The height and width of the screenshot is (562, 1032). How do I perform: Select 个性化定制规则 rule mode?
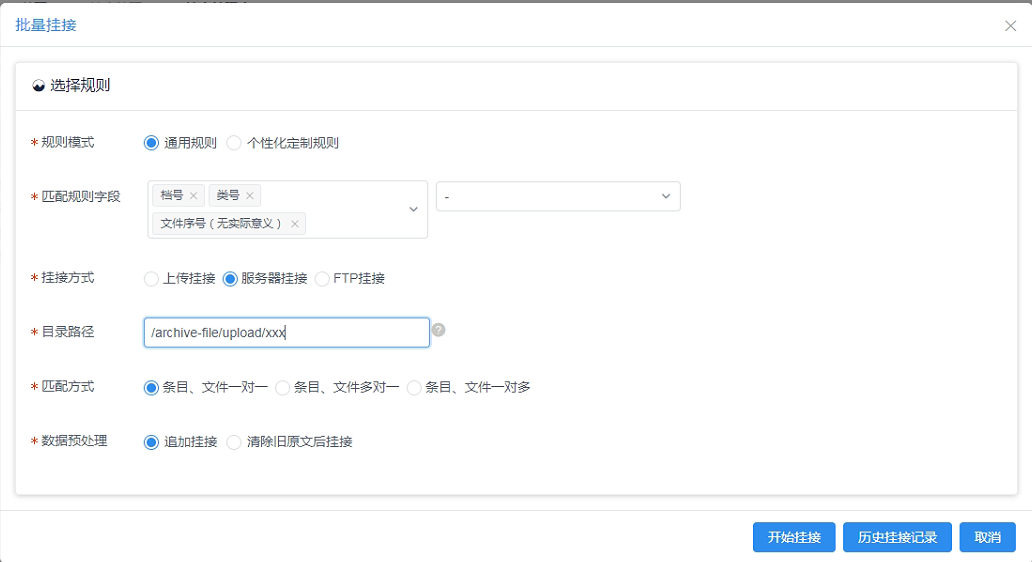[x=234, y=143]
